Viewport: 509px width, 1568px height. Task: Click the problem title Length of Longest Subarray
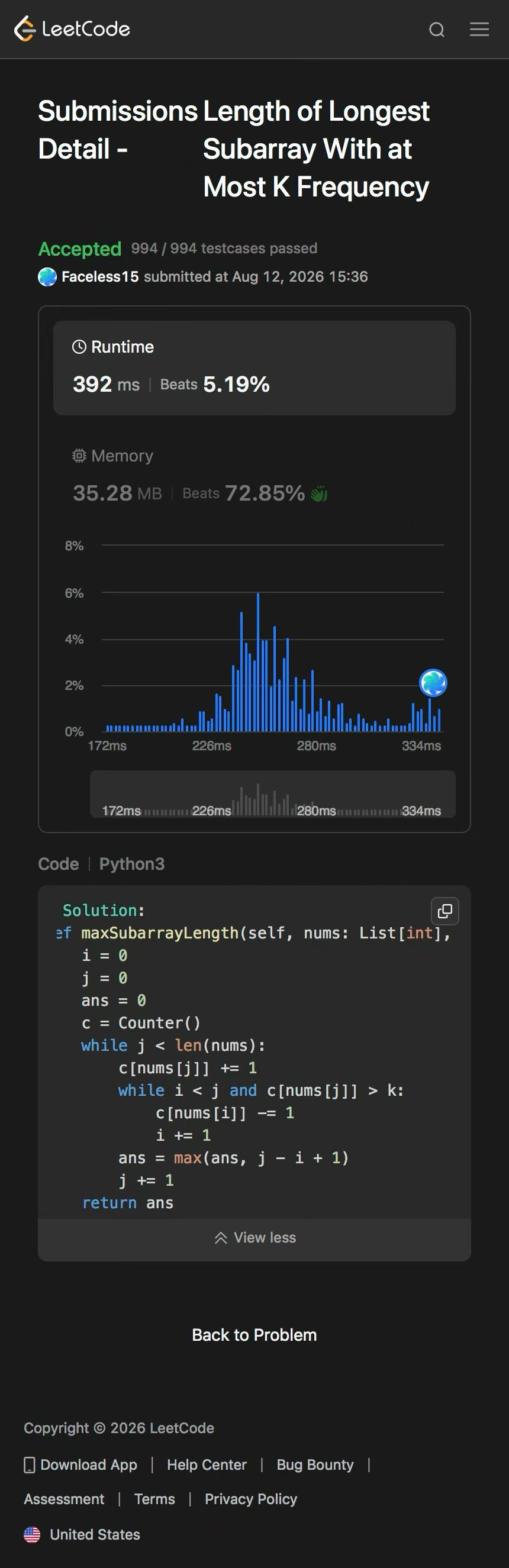tap(316, 149)
